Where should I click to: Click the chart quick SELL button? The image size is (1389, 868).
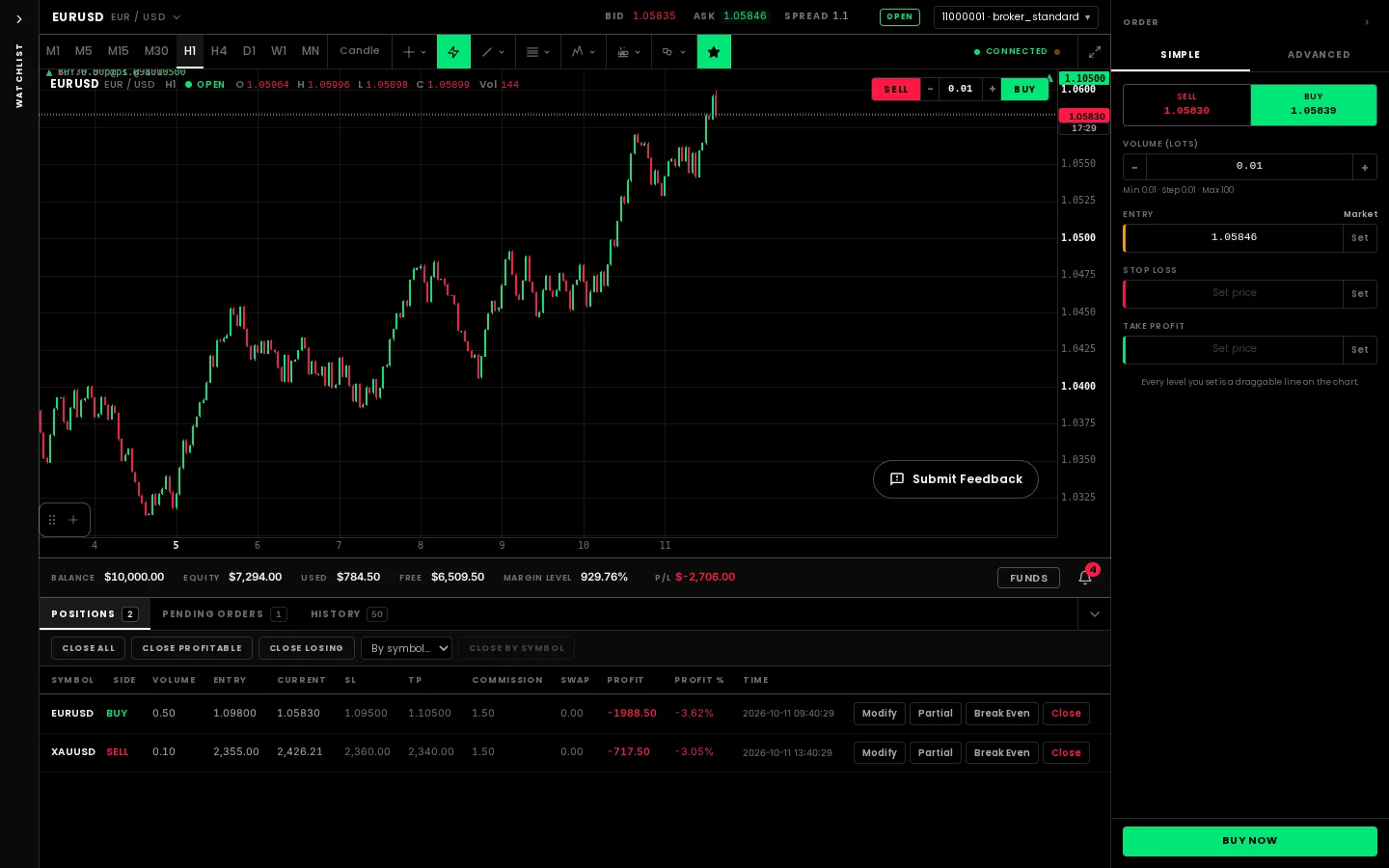click(x=896, y=90)
